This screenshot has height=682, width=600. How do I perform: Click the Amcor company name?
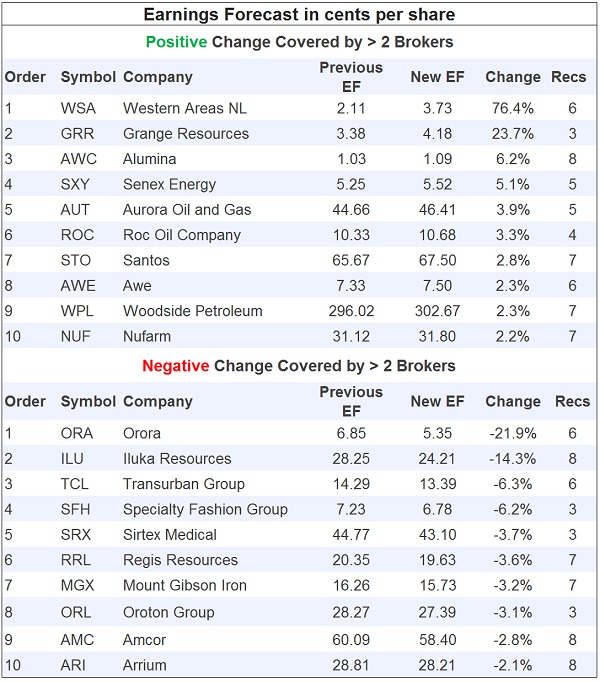144,640
